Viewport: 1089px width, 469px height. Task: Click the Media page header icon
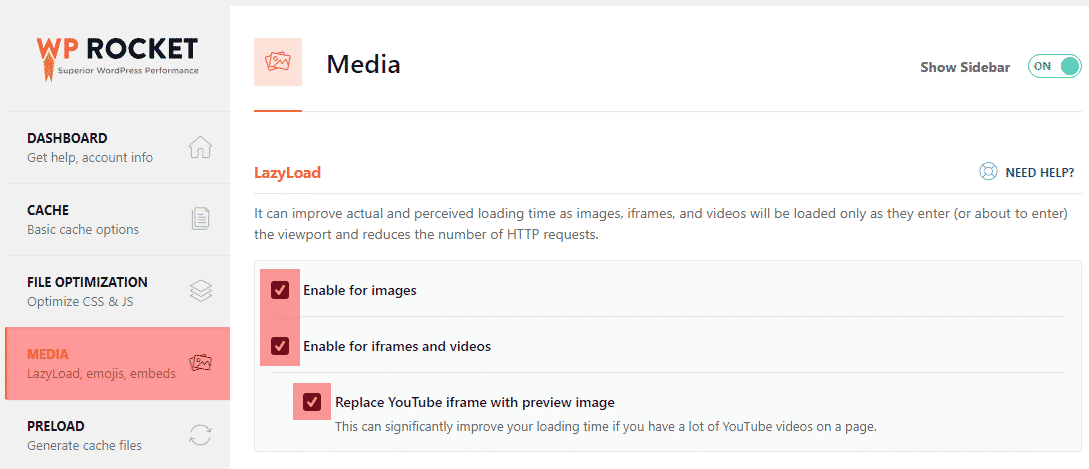(x=278, y=63)
